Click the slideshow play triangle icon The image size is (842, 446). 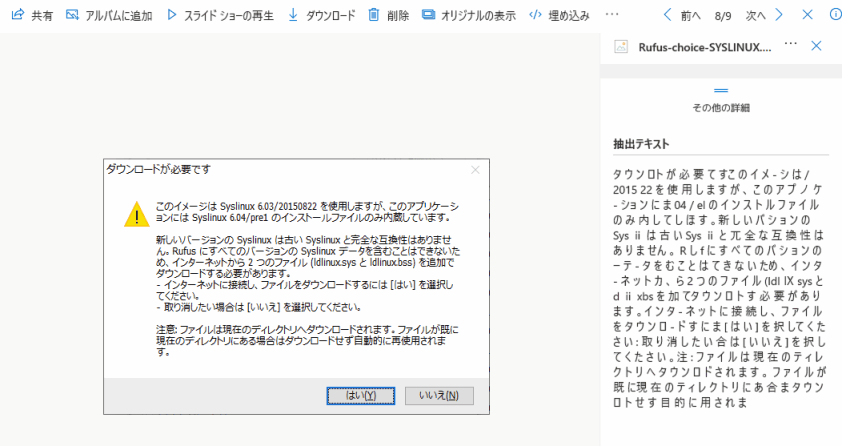(x=171, y=14)
